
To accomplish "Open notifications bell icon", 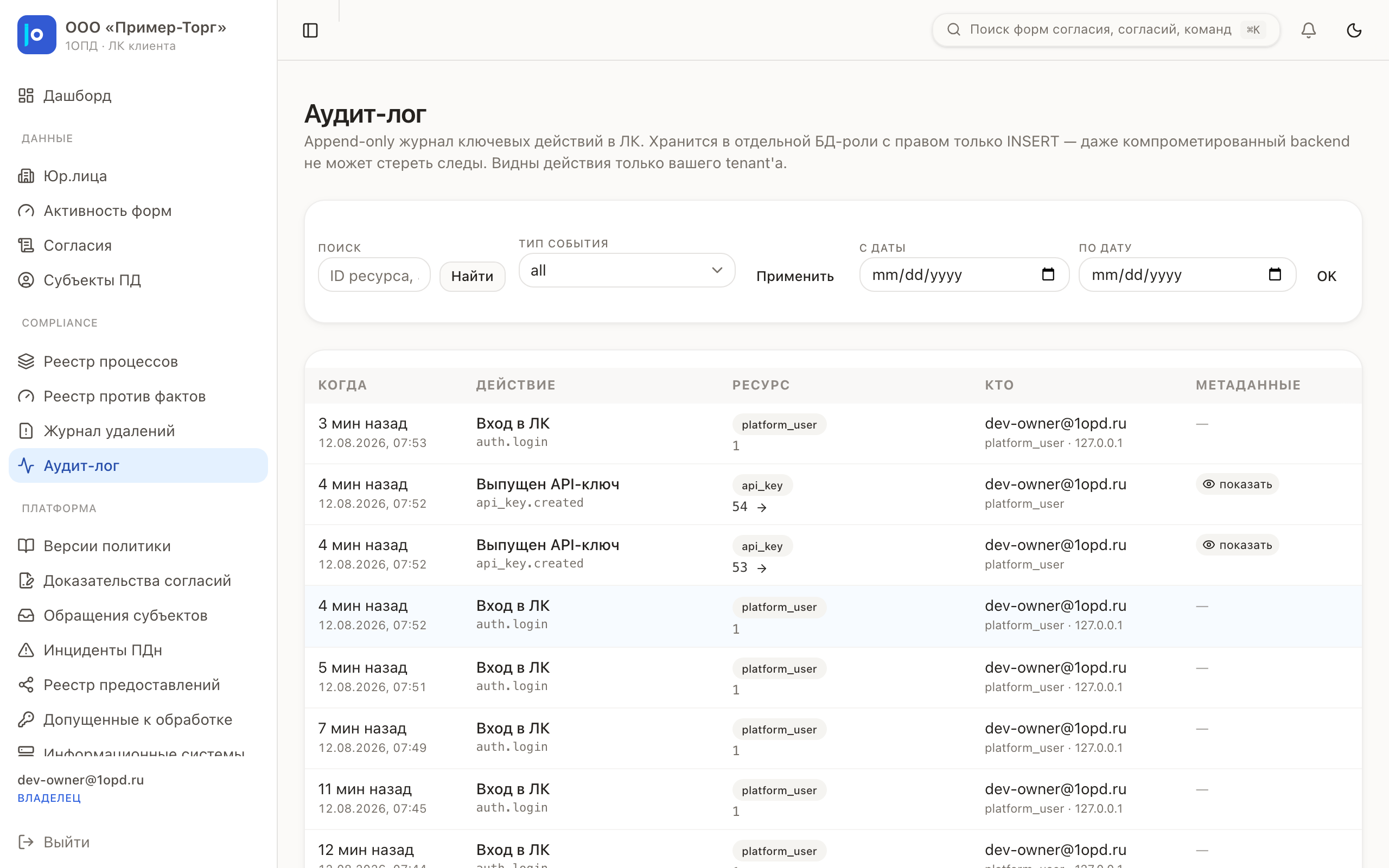I will coord(1309,30).
